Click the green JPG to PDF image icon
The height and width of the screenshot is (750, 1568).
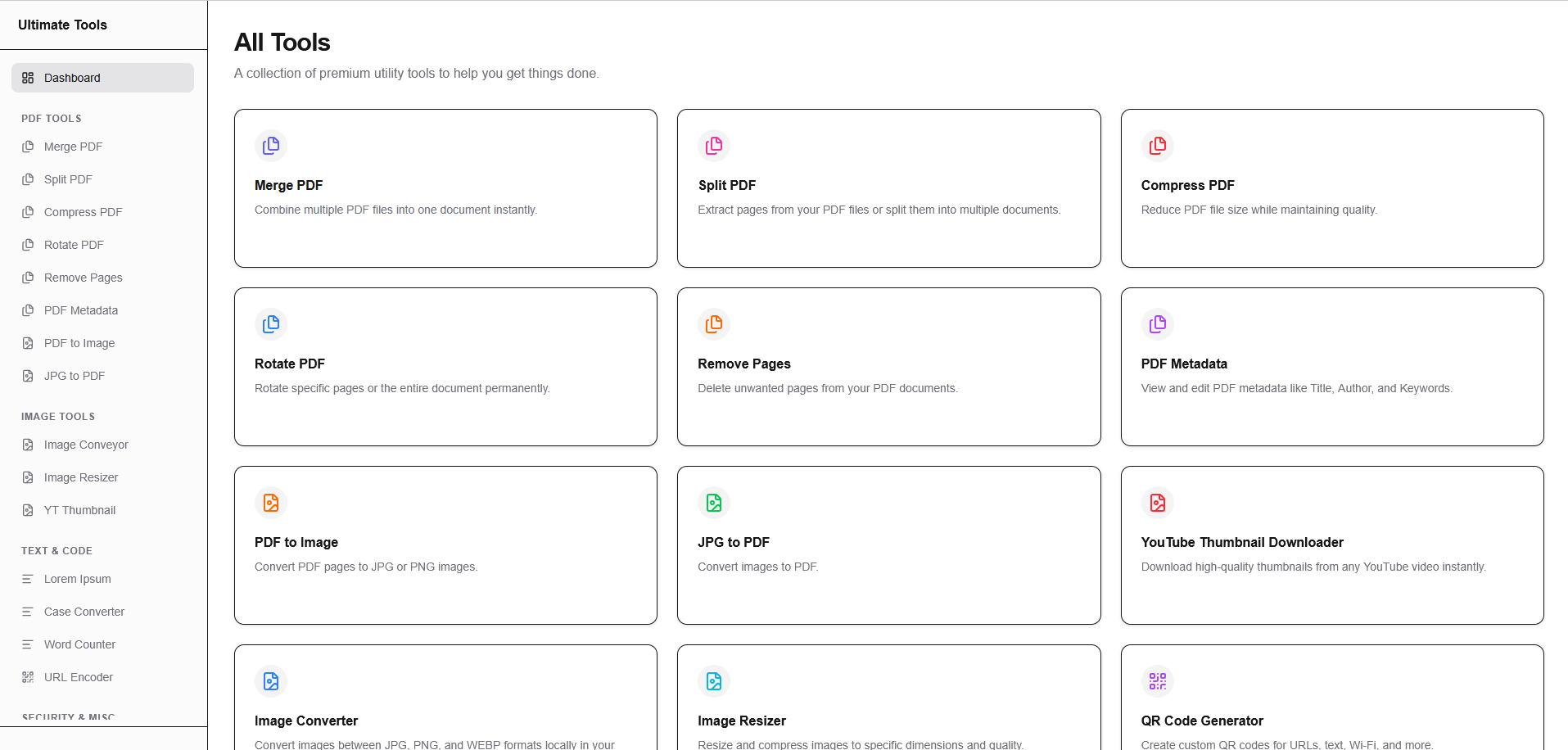point(713,503)
